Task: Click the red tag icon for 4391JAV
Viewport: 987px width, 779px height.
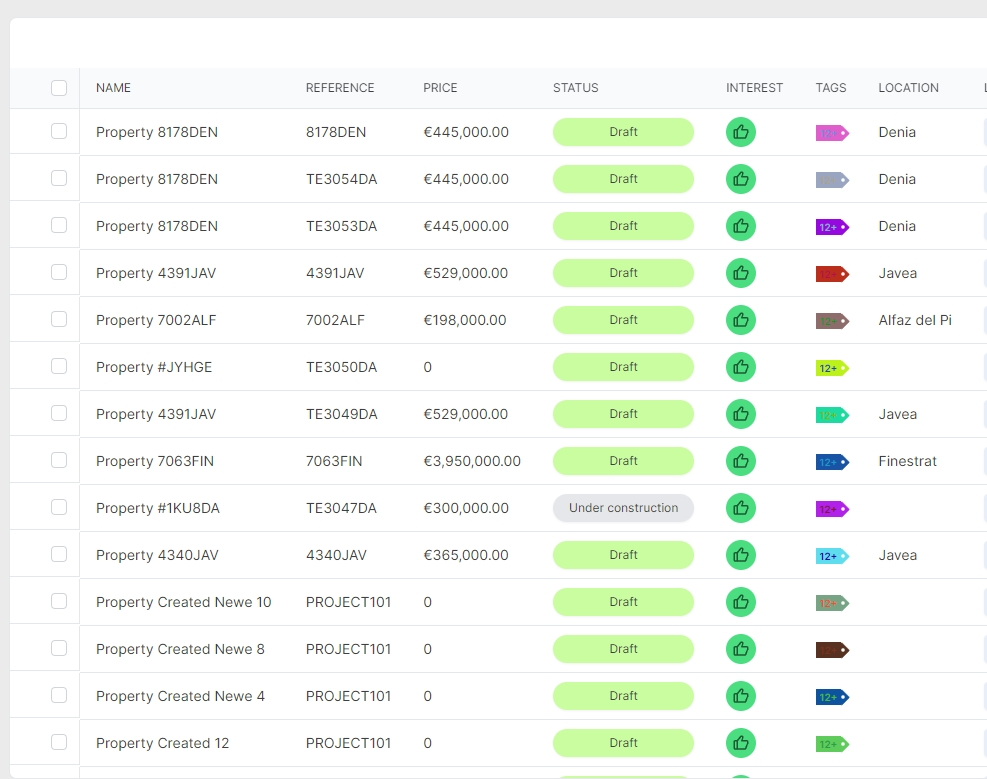Action: coord(831,274)
